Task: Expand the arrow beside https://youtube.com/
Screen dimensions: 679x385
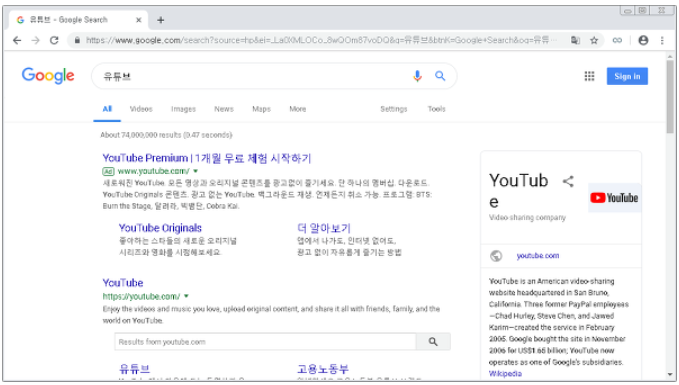Action: click(187, 296)
